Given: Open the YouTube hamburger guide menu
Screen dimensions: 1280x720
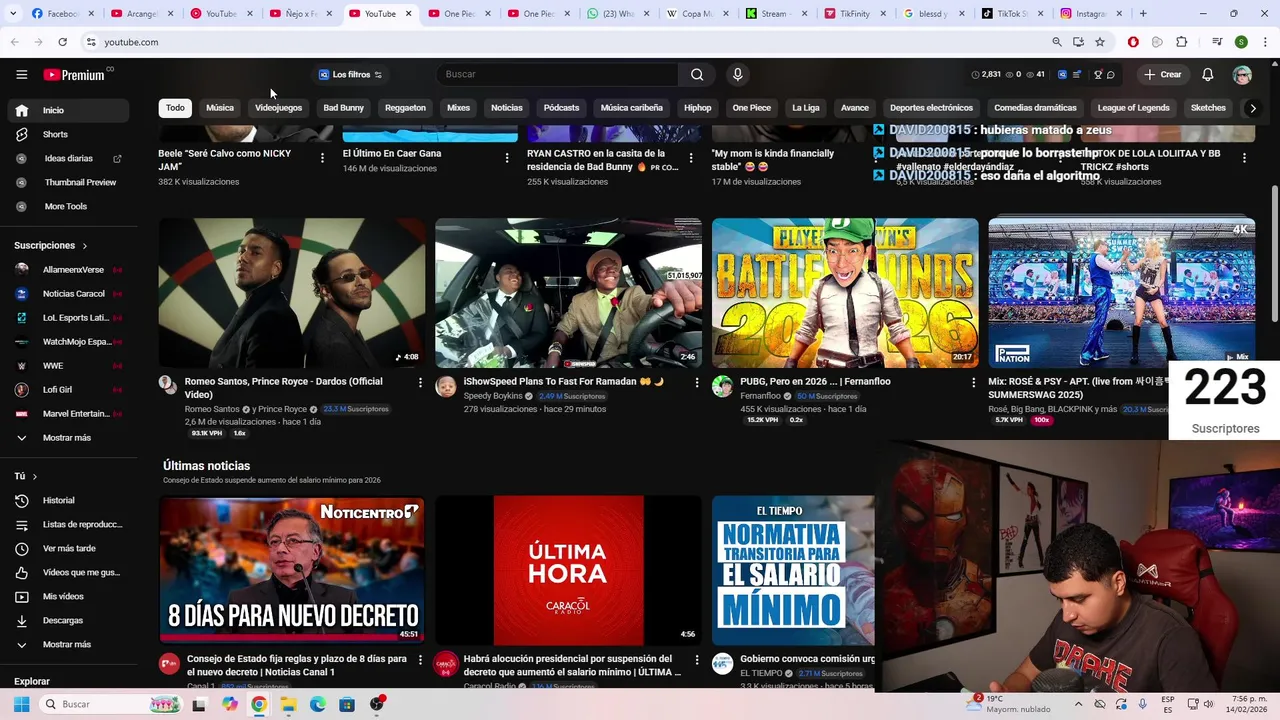Looking at the screenshot, I should click(x=21, y=75).
